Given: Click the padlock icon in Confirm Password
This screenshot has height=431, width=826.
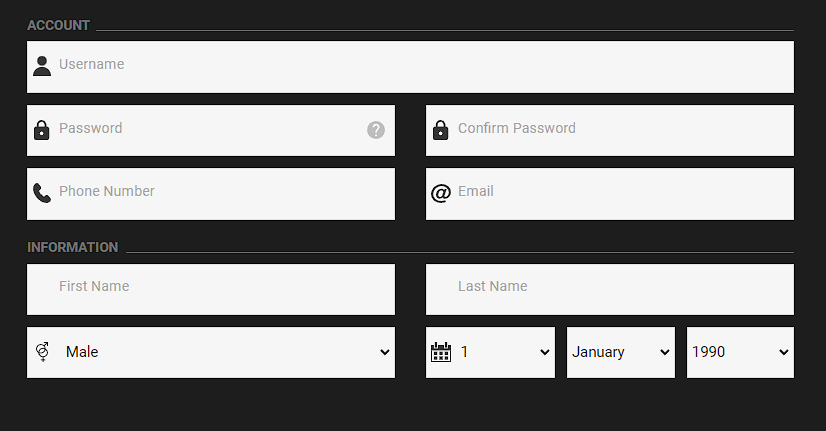Looking at the screenshot, I should 441,130.
